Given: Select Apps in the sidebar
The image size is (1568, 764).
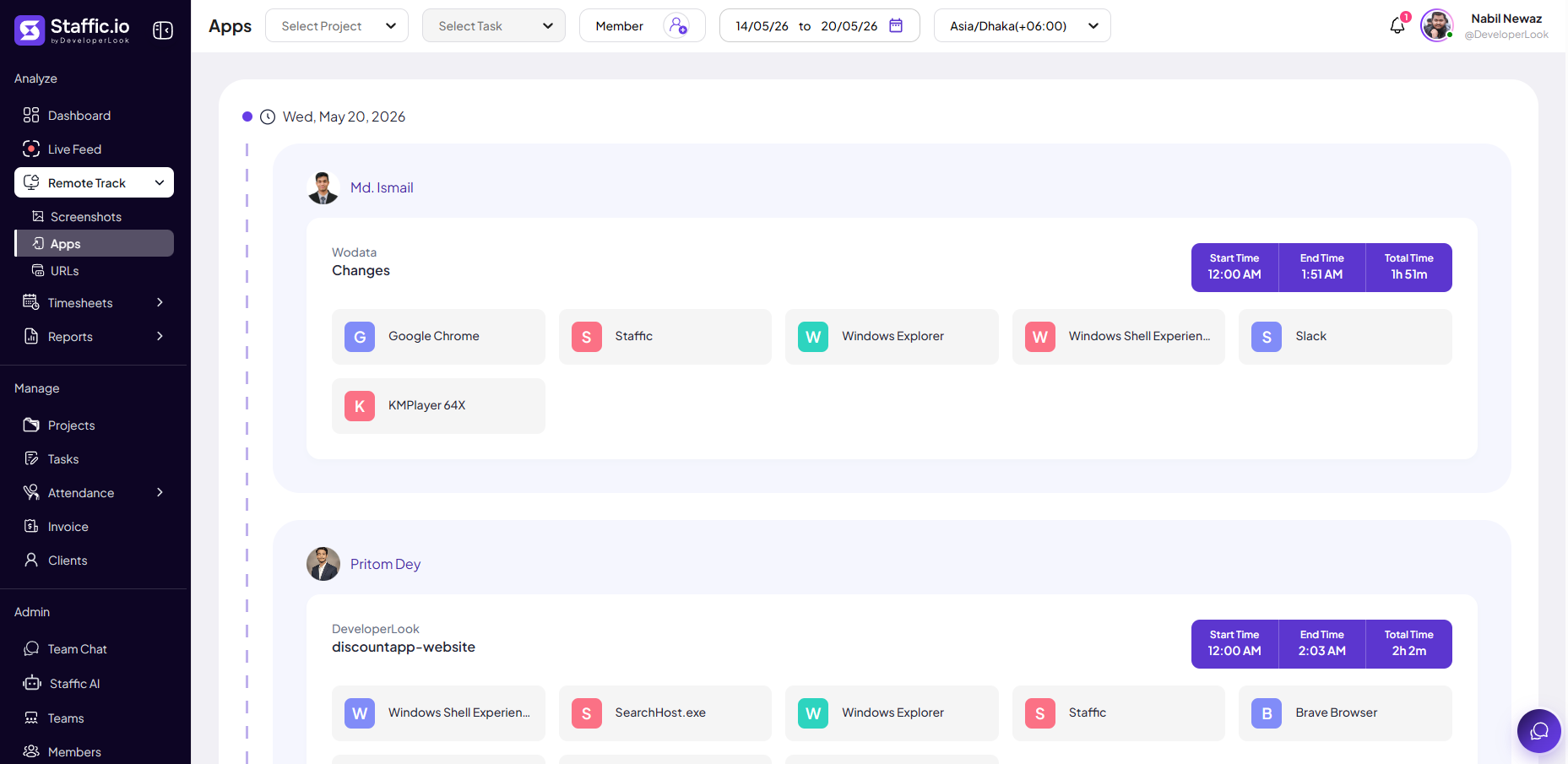Looking at the screenshot, I should (95, 243).
